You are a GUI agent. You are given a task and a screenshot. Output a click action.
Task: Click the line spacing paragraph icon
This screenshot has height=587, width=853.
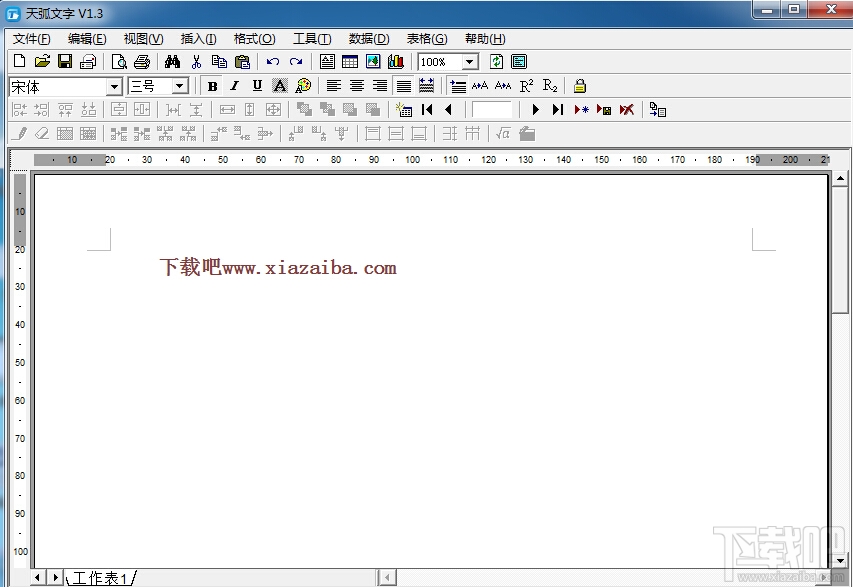click(x=458, y=86)
